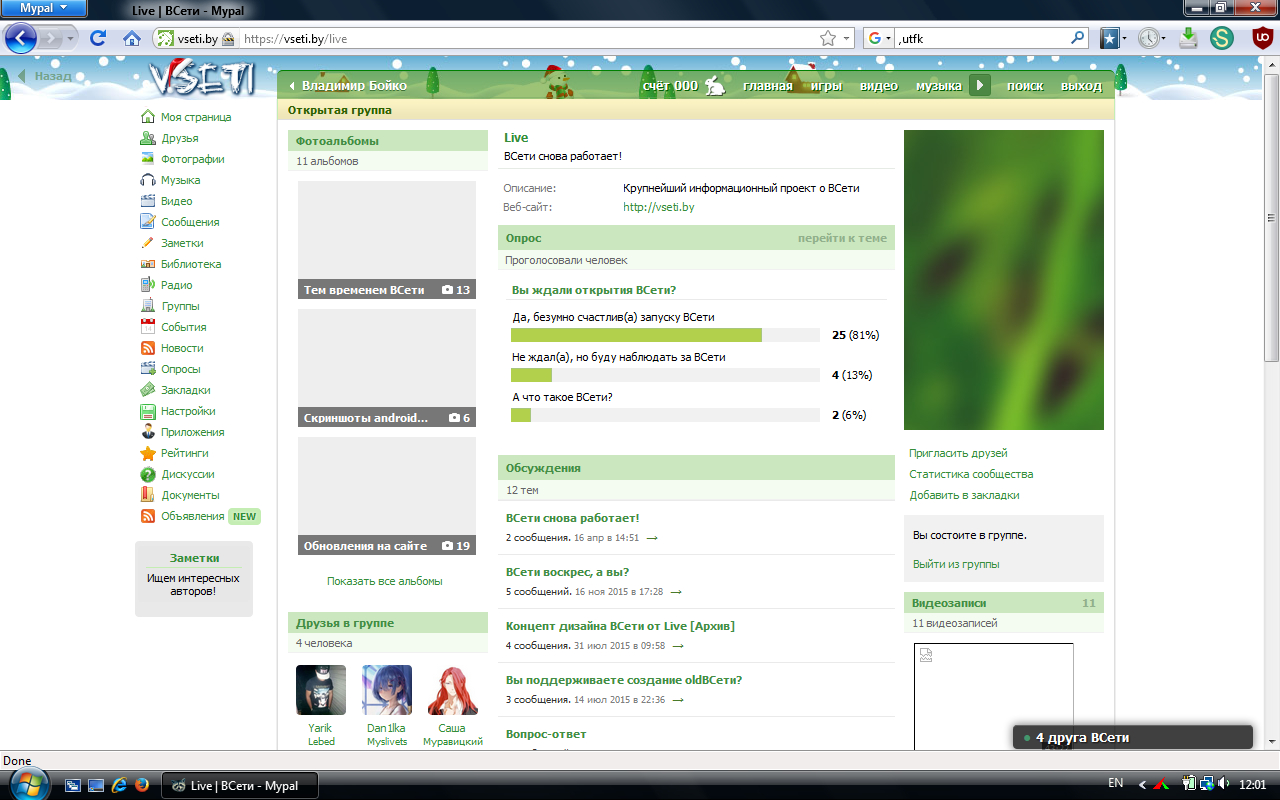Screen dimensions: 1280x800
Task: Open the Mypal application menu
Action: [45, 8]
